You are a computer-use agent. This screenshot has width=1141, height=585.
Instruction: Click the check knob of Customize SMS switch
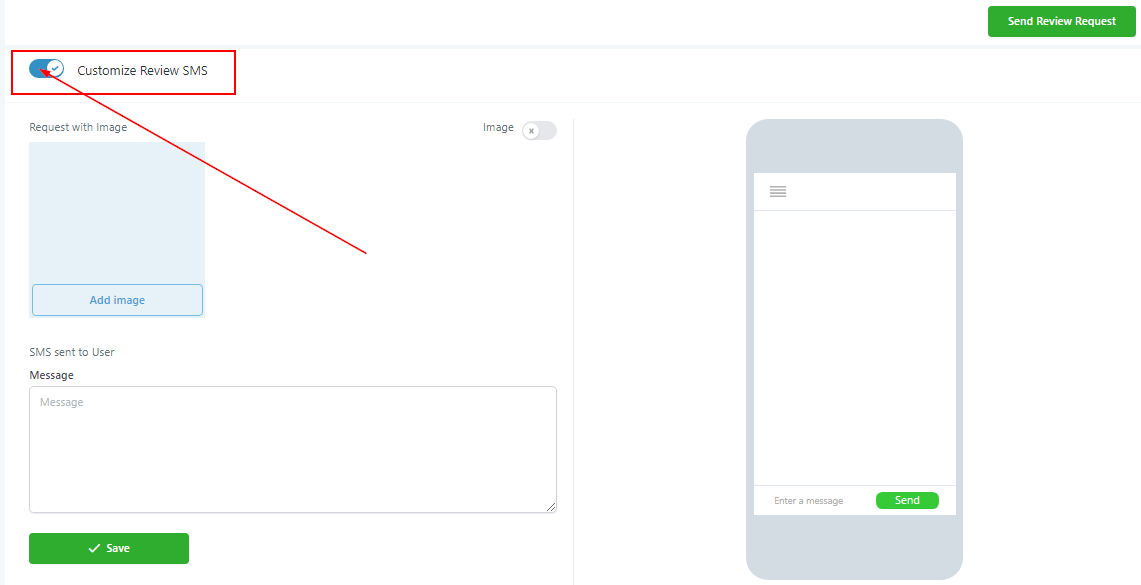coord(55,68)
